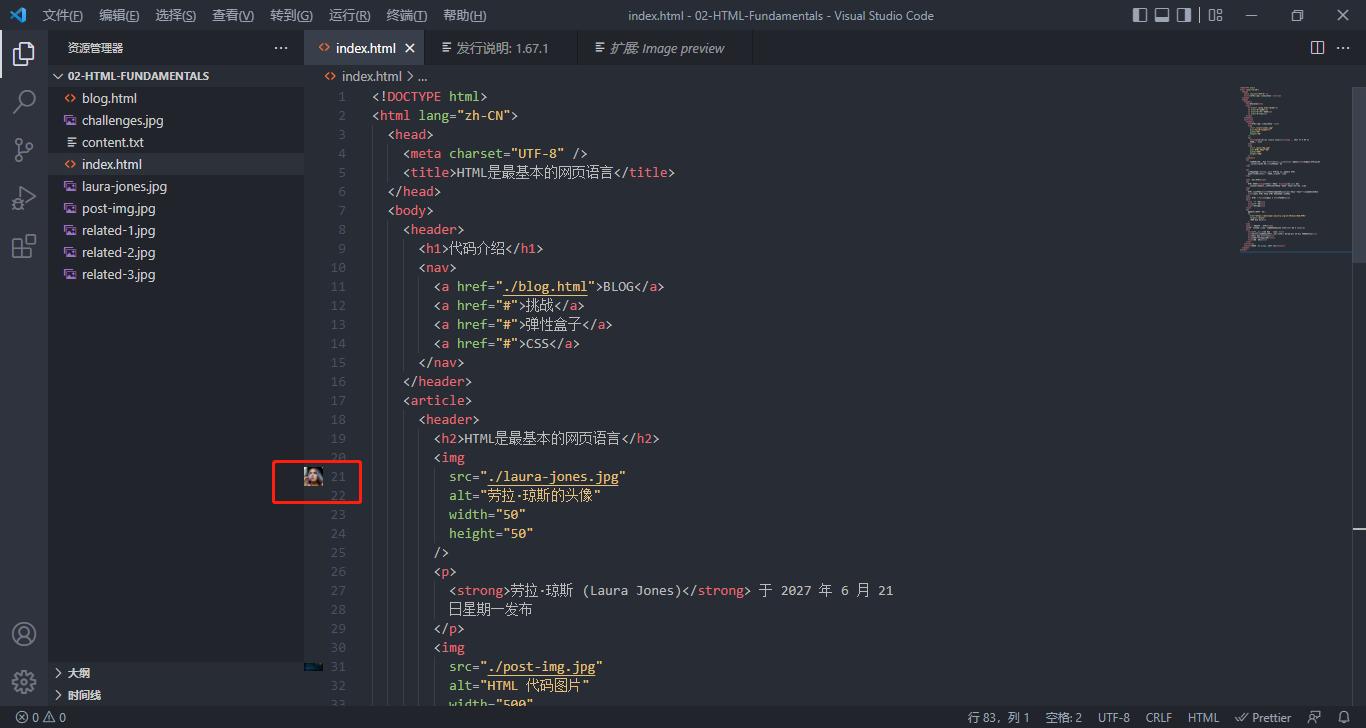
Task: Switch to the 发行说明 1.67.1 tab
Action: (x=500, y=47)
